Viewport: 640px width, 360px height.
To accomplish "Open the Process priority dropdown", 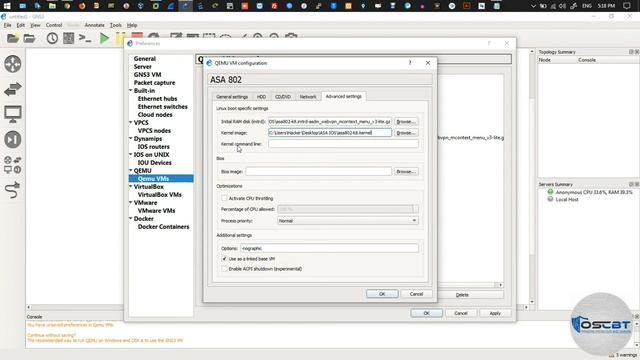I will 348,220.
